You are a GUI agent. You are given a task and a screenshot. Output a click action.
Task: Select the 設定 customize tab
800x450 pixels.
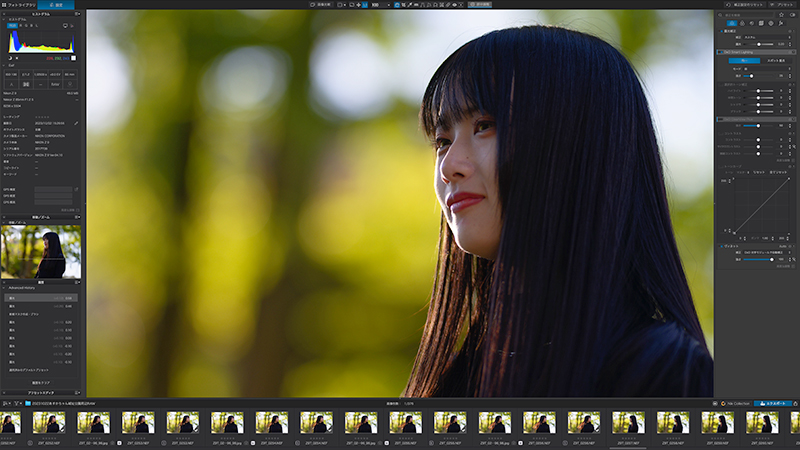56,5
